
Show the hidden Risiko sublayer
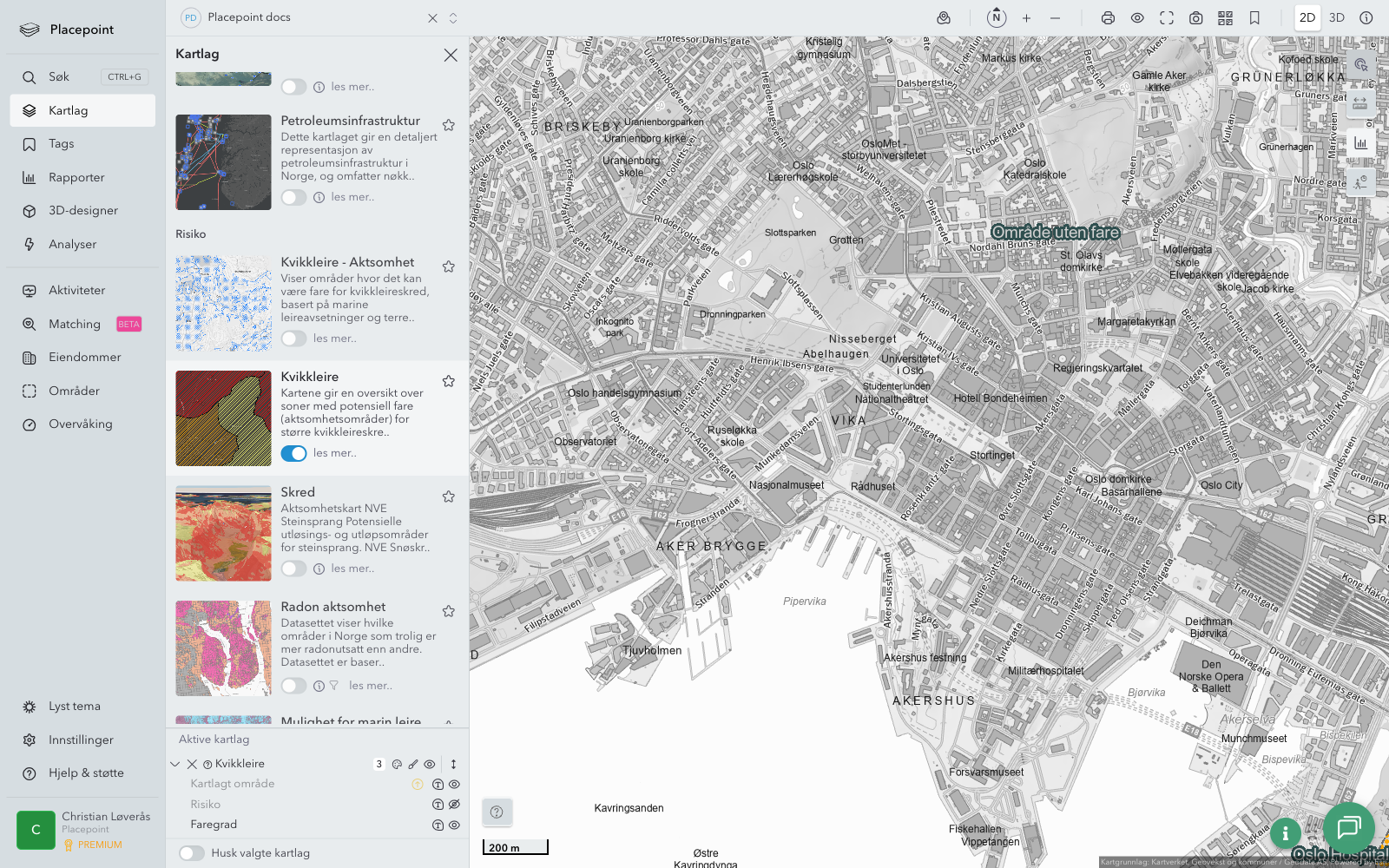tap(454, 805)
